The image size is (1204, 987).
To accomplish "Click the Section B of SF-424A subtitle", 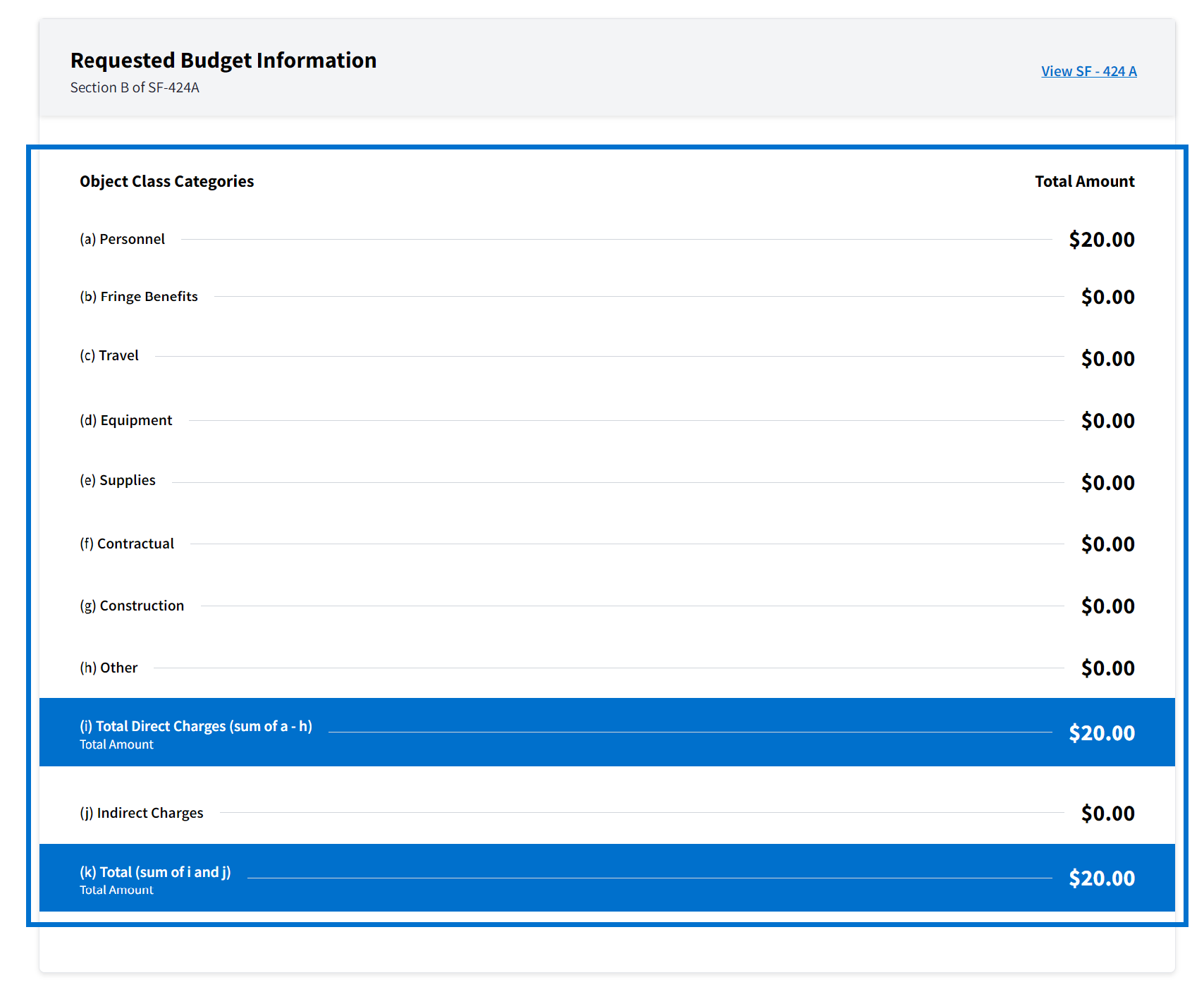I will click(135, 87).
